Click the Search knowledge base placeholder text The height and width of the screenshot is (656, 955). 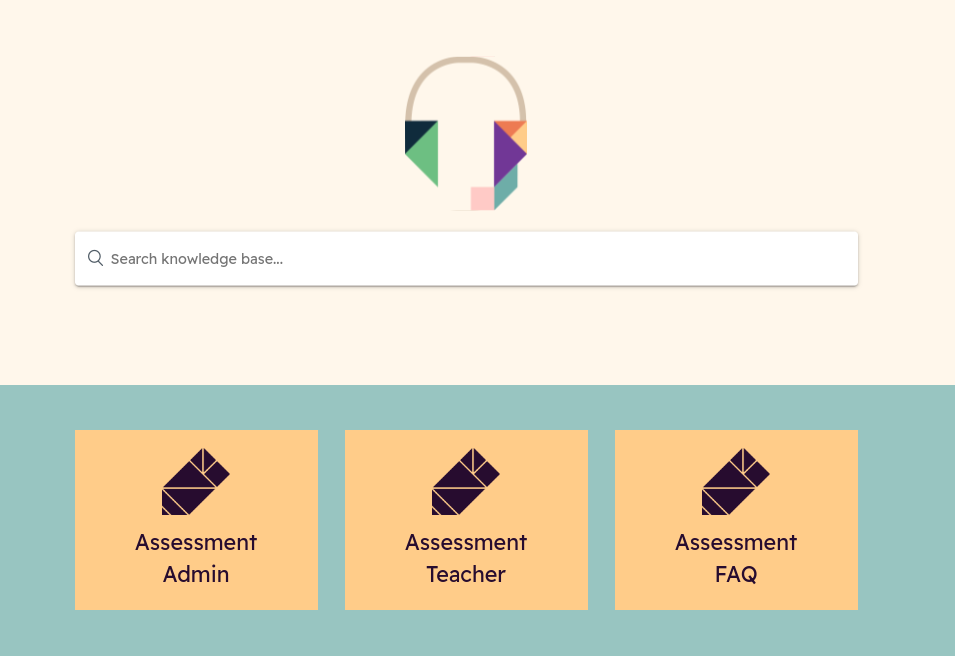point(197,259)
